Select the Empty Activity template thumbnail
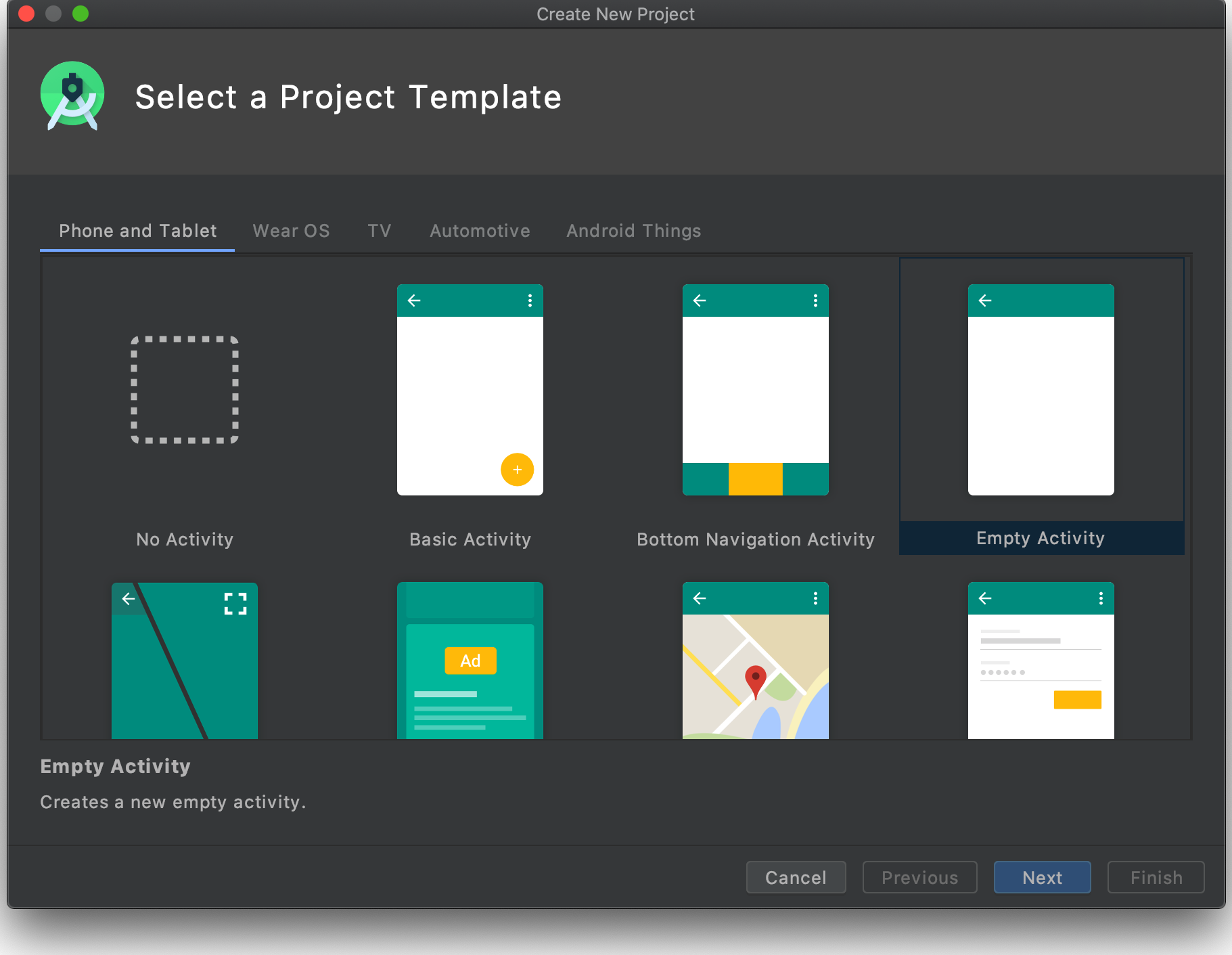Viewport: 1232px width, 955px height. pyautogui.click(x=1041, y=390)
